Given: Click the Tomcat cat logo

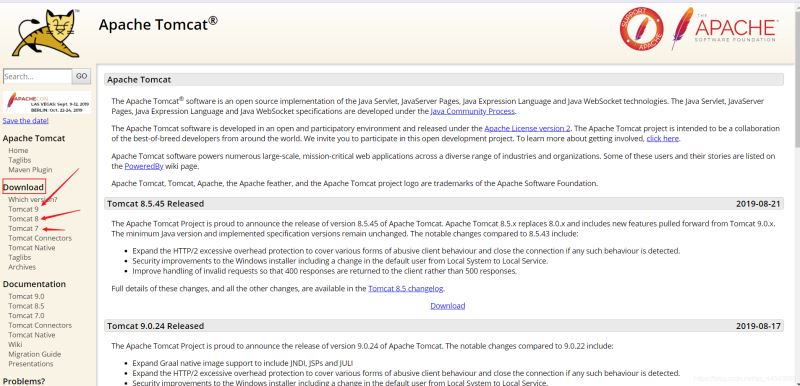Looking at the screenshot, I should pyautogui.click(x=46, y=33).
